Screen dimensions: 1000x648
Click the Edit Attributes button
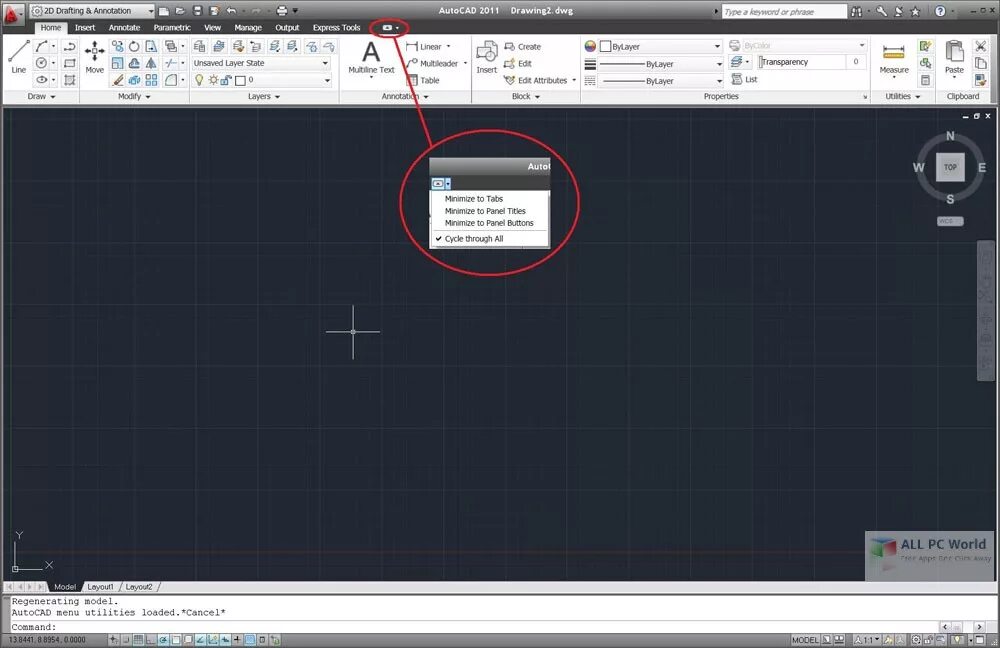tap(536, 80)
